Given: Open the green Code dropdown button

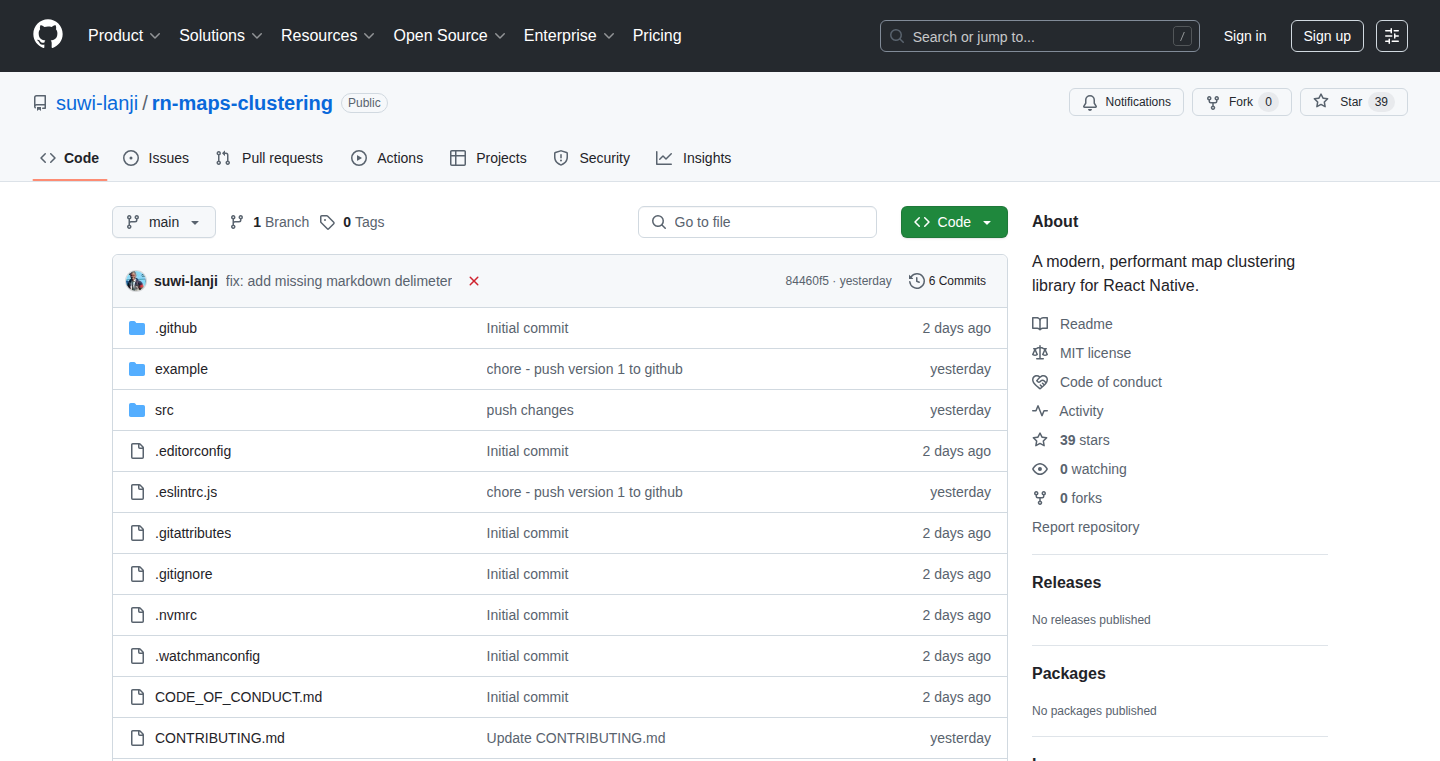Looking at the screenshot, I should pyautogui.click(x=954, y=222).
